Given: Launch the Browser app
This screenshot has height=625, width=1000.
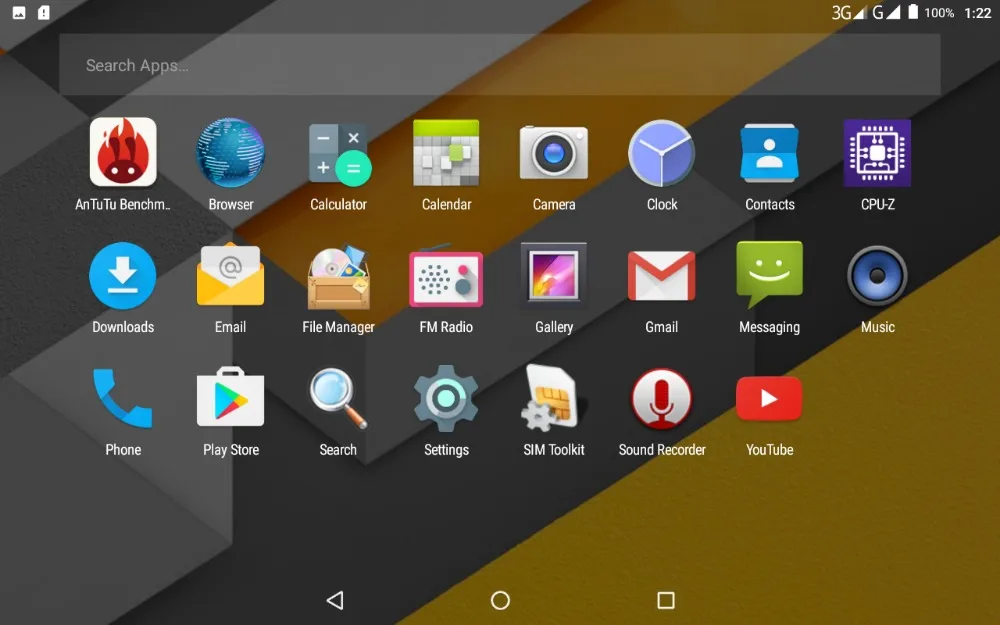Looking at the screenshot, I should click(230, 152).
